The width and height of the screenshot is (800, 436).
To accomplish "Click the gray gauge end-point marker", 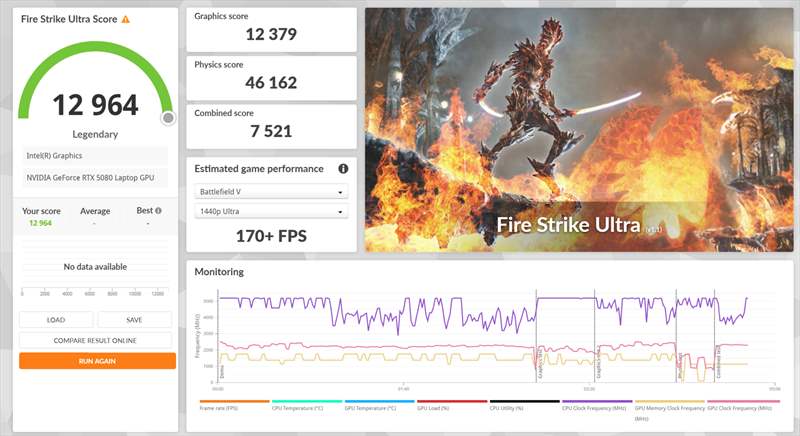I will coord(168,118).
